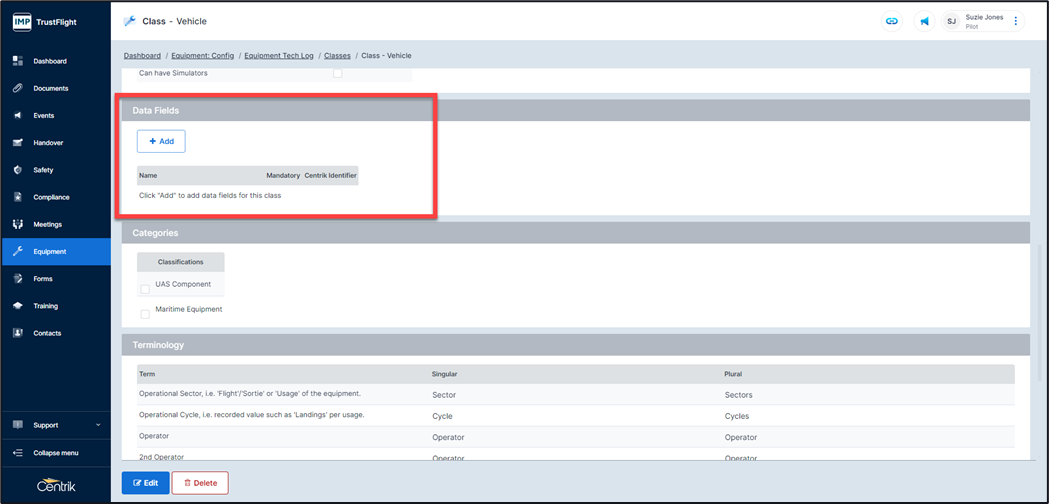Click the Handover truck icon
The width and height of the screenshot is (1049, 504).
click(x=18, y=143)
